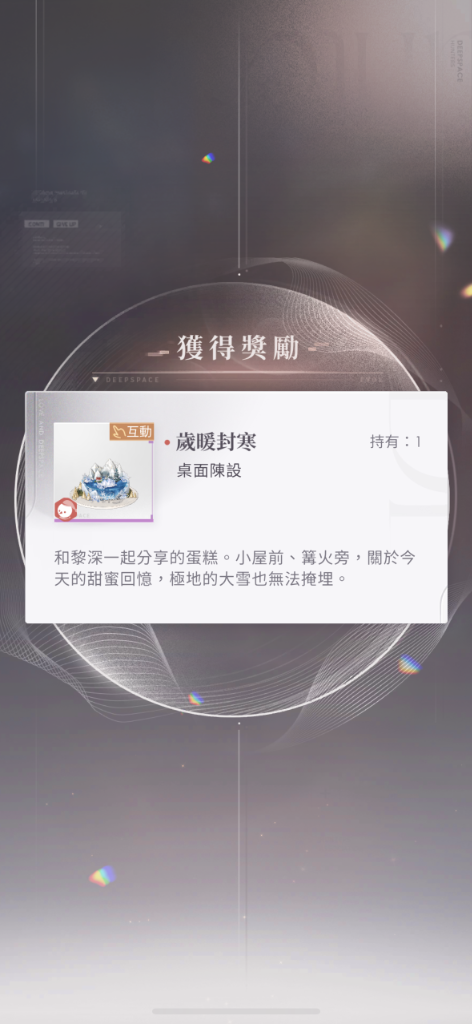Tap the rainbow sparkle at upper right
The height and width of the screenshot is (1024, 472).
tap(443, 238)
